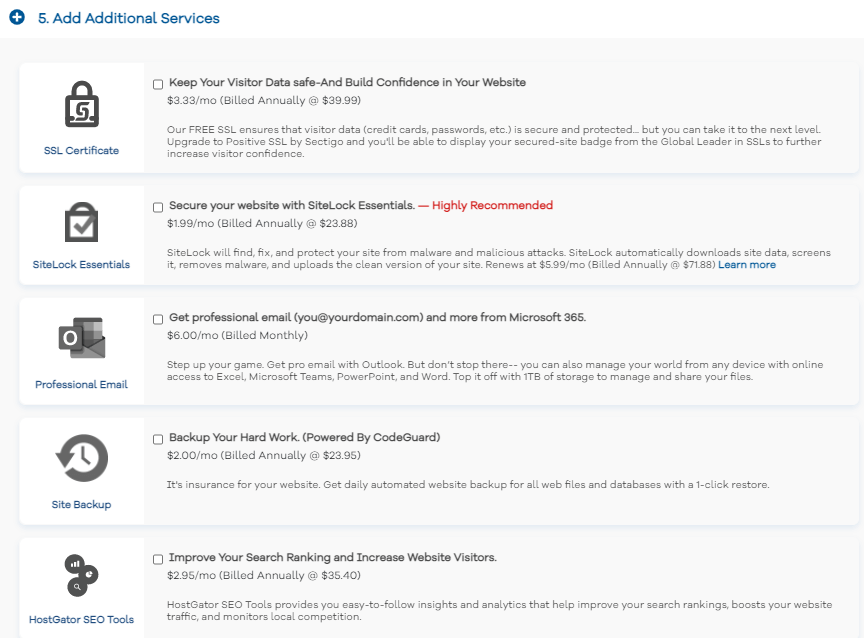The image size is (864, 638).
Task: Click the plus circle icon beside section 5
Action: point(17,17)
